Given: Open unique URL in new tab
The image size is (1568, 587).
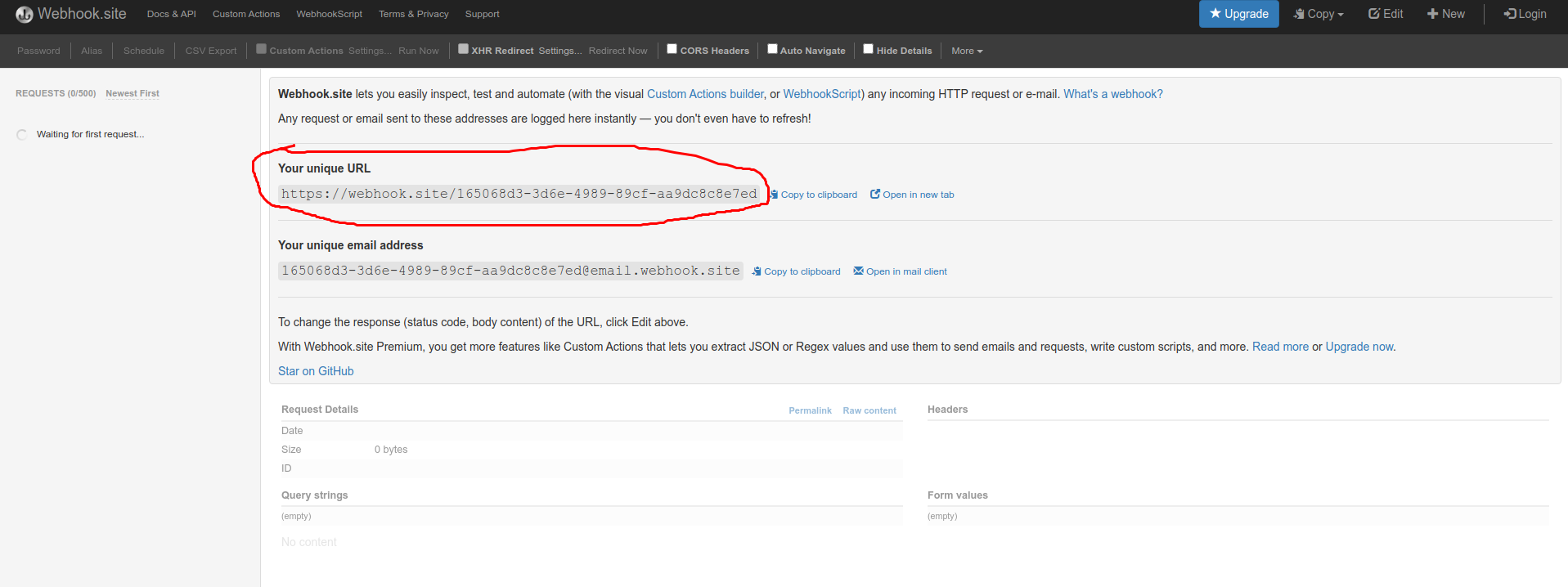Looking at the screenshot, I should pyautogui.click(x=912, y=195).
